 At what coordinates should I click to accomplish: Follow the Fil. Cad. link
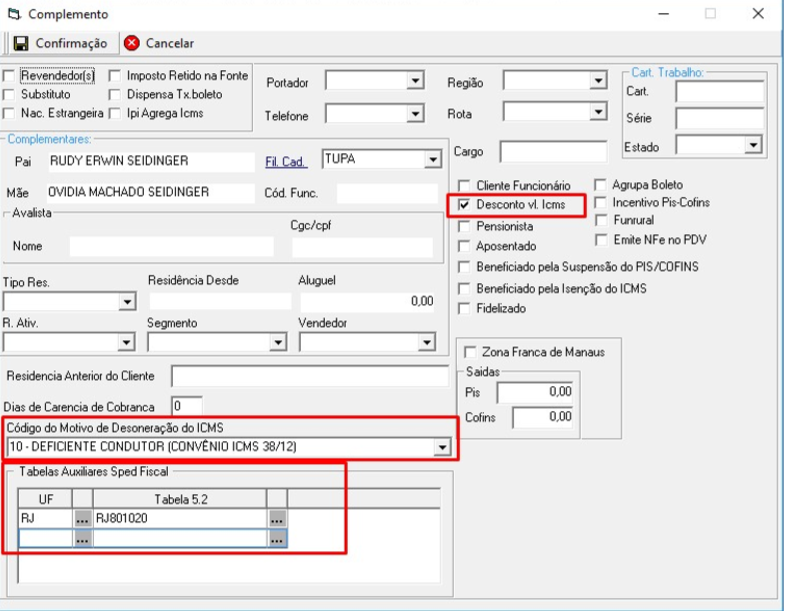click(x=286, y=162)
